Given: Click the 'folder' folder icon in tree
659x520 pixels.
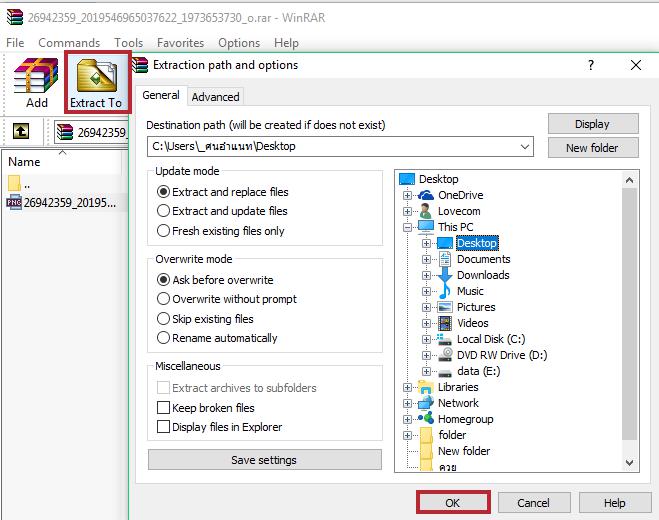Looking at the screenshot, I should [426, 435].
